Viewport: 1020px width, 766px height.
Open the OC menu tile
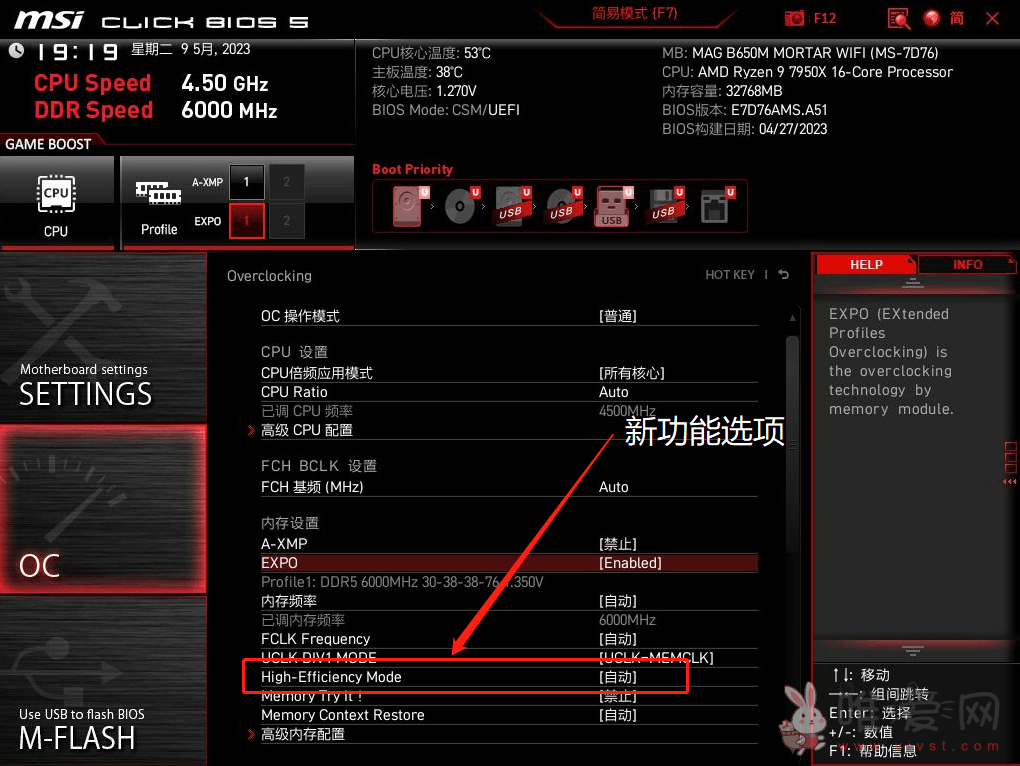click(103, 509)
